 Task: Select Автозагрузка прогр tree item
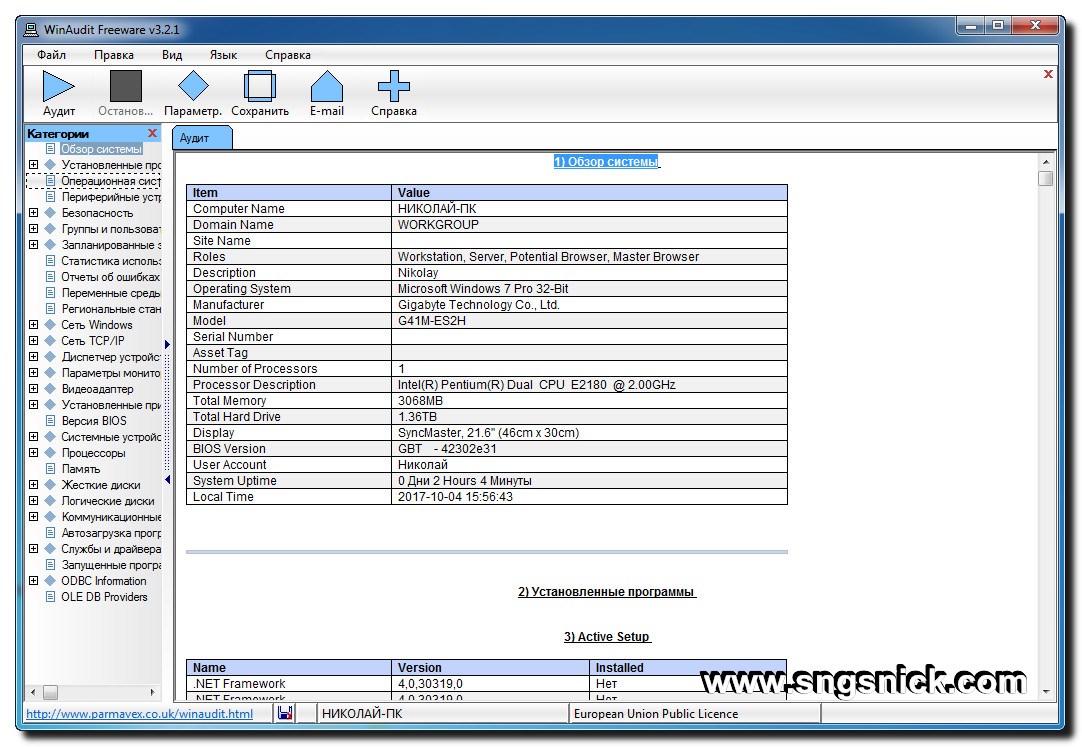point(110,532)
